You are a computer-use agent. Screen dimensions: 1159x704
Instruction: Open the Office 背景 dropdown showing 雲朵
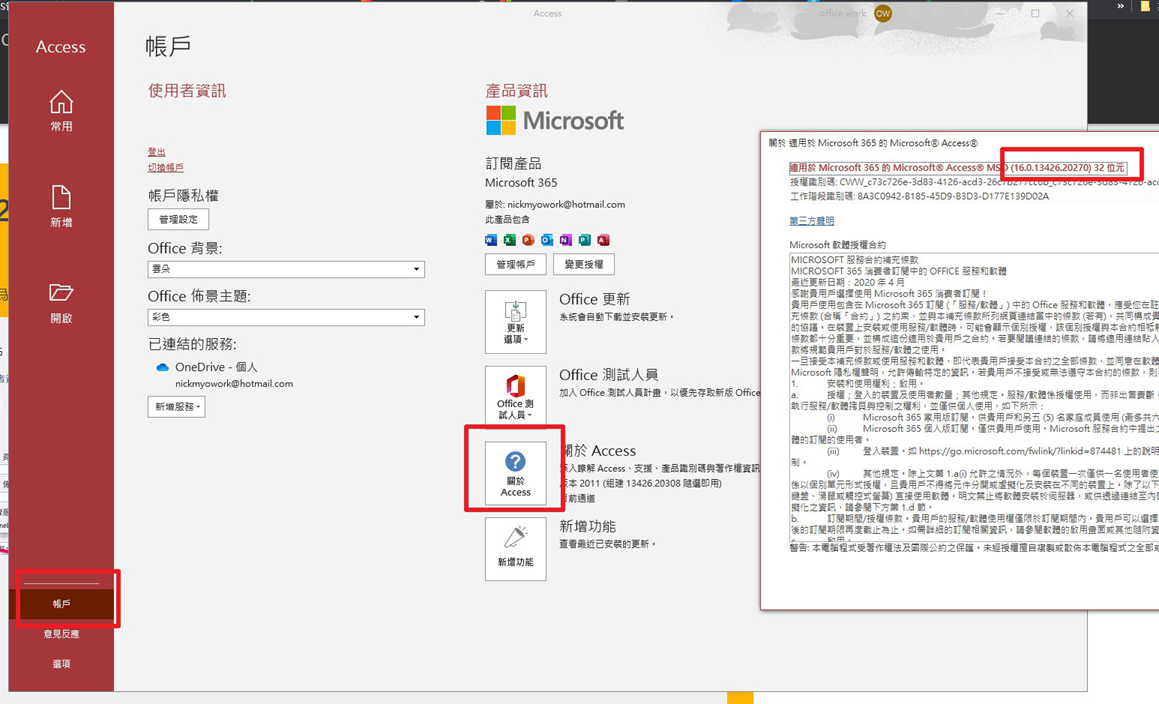tap(286, 269)
